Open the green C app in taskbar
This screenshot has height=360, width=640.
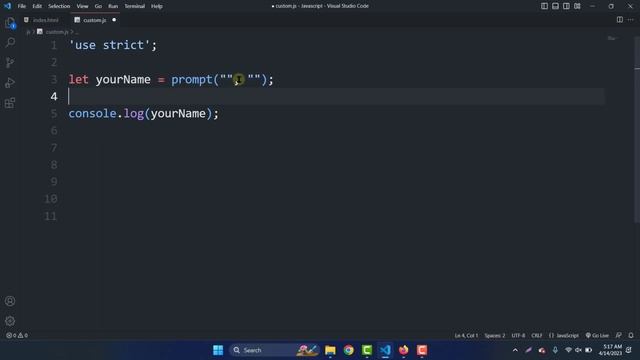point(367,350)
